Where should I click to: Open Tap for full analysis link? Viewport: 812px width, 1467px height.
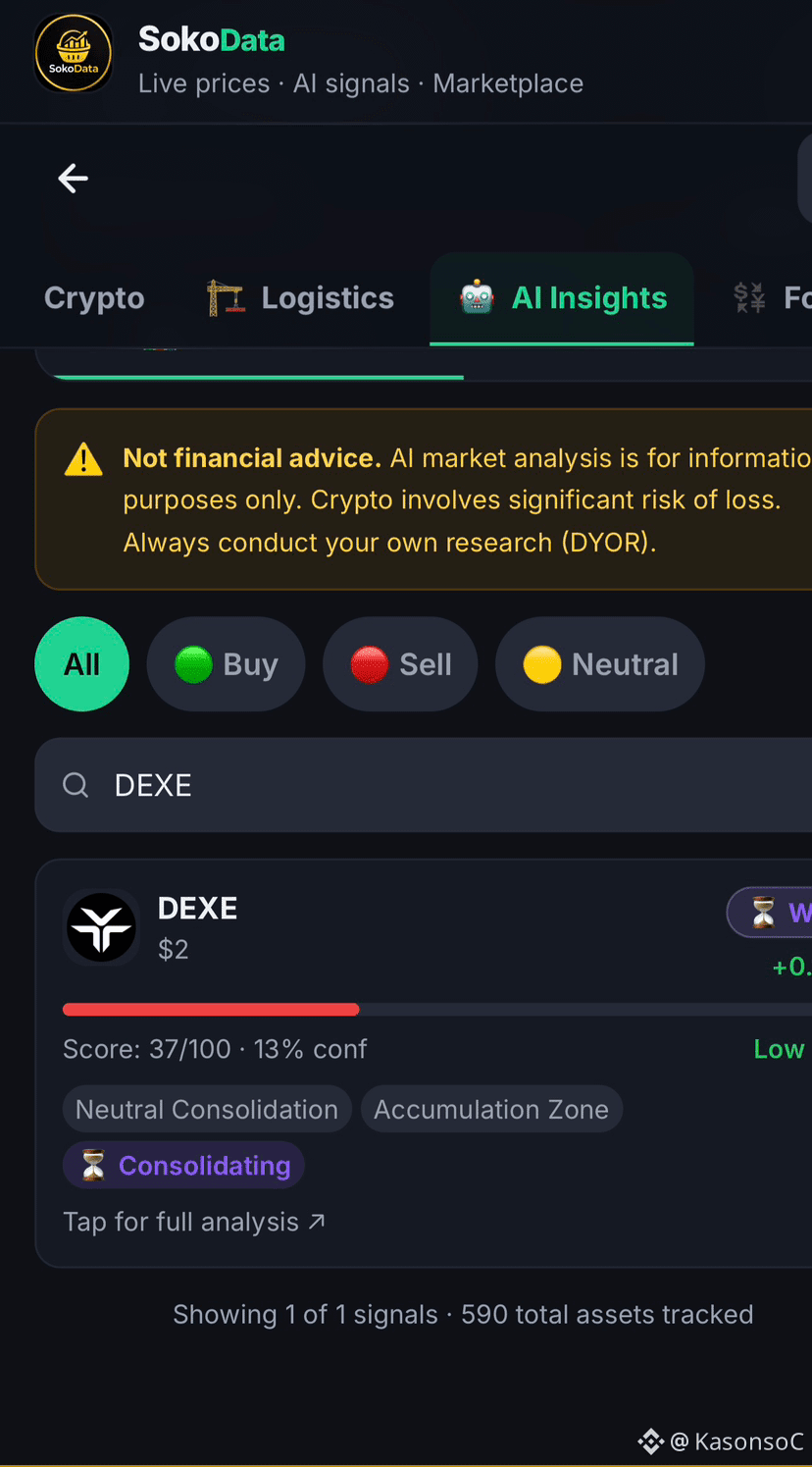pos(194,1222)
